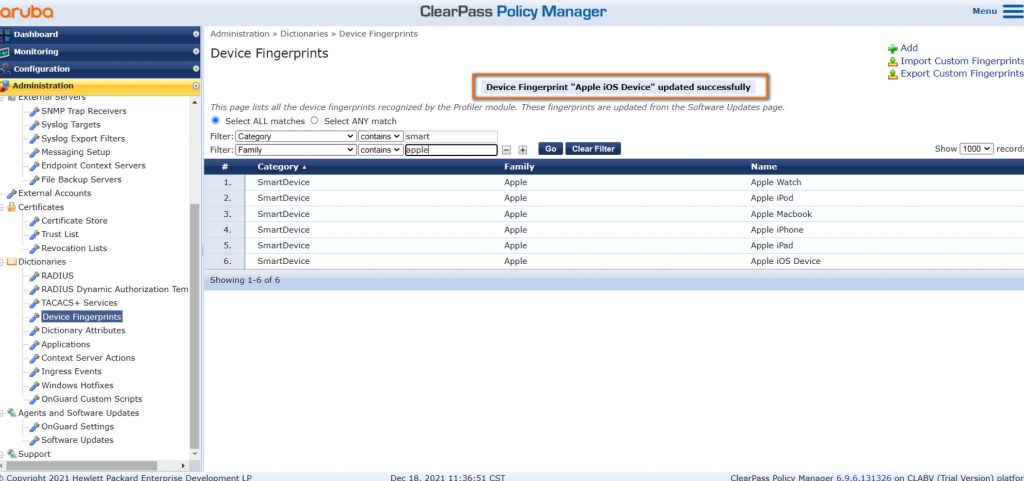The image size is (1024, 481).
Task: Select the Apple Watch row
Action: pos(614,183)
